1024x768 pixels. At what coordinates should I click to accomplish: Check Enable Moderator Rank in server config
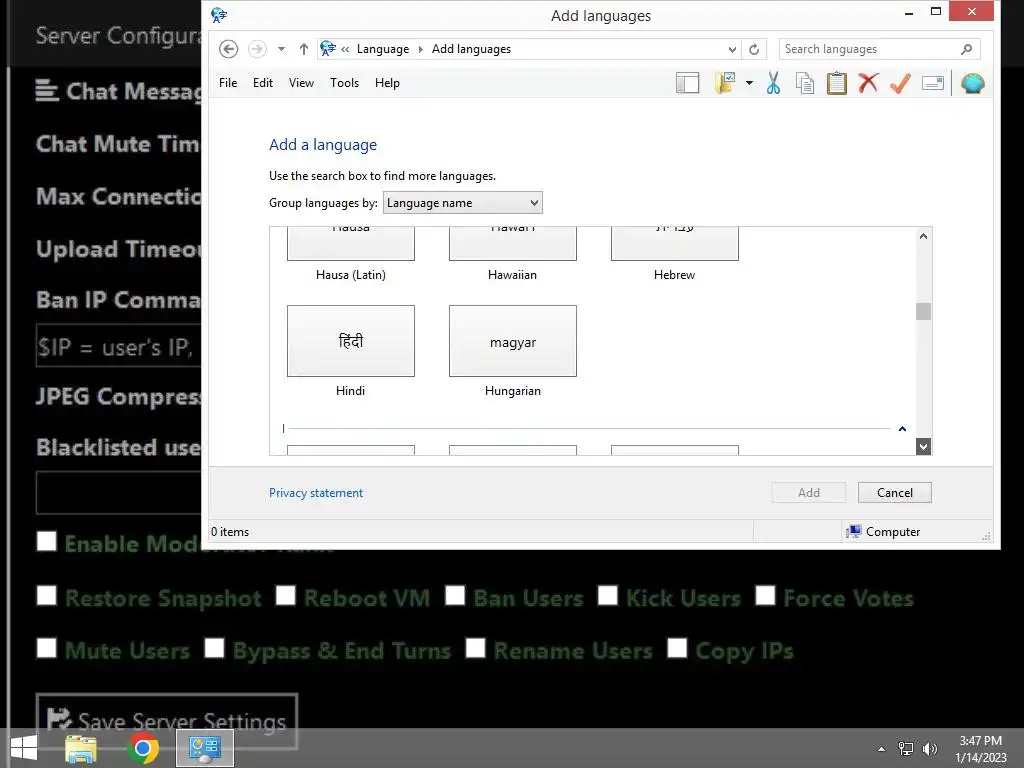click(x=47, y=541)
